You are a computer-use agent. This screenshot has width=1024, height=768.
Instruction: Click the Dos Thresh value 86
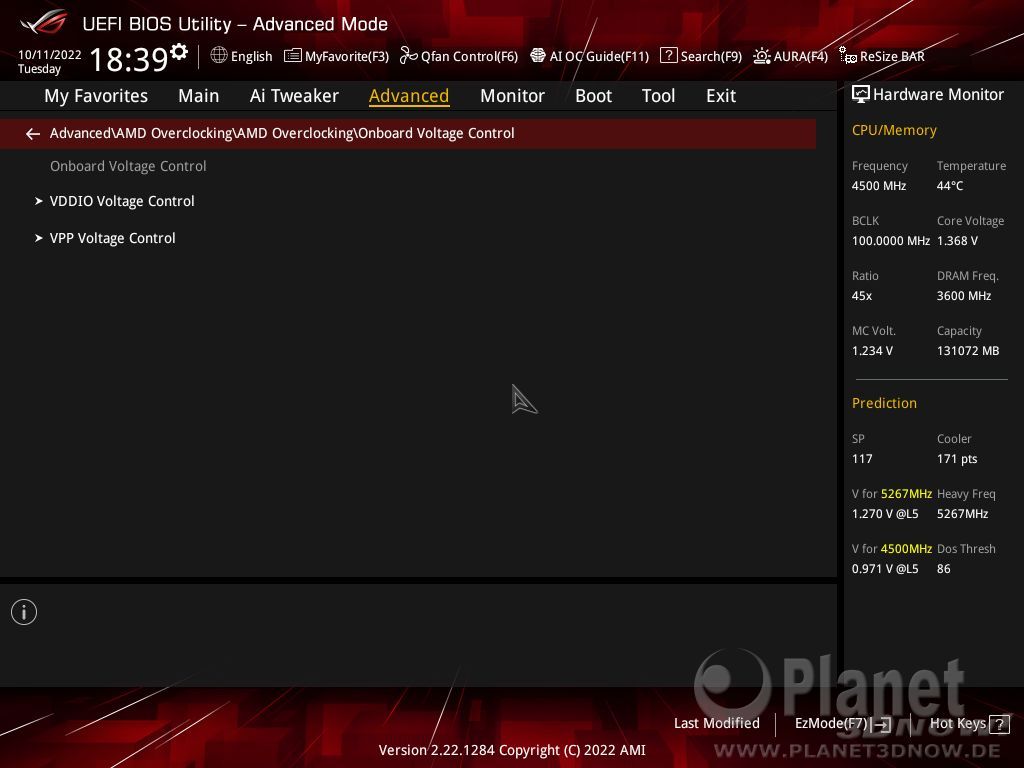click(943, 569)
